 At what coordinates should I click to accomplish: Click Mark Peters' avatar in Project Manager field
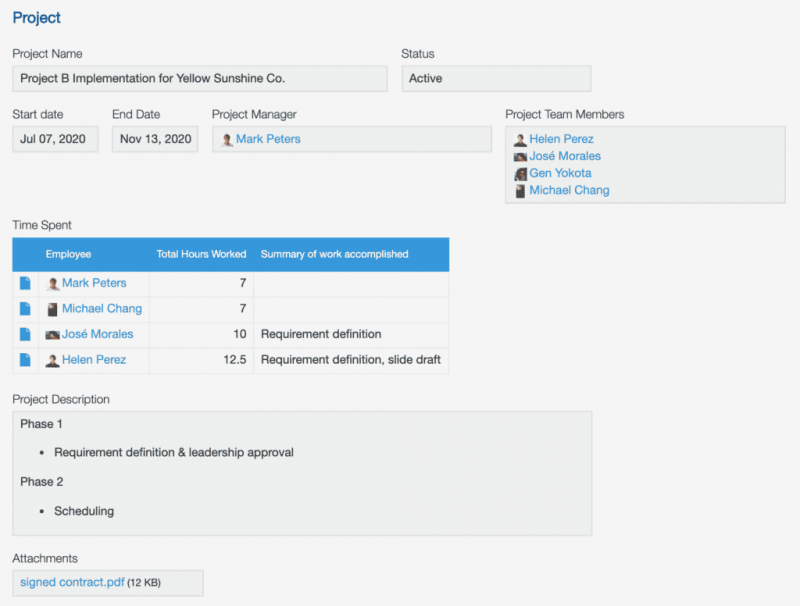click(x=228, y=139)
